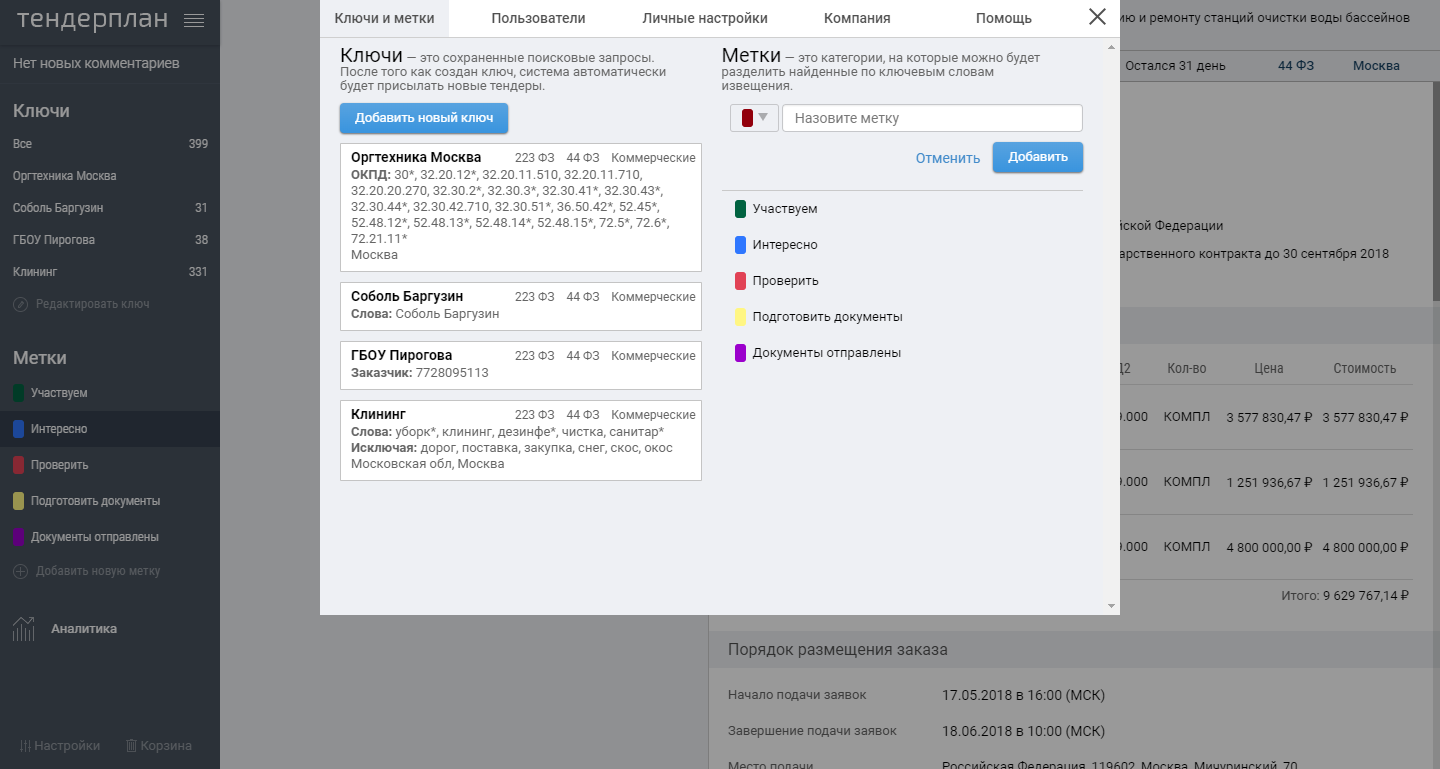This screenshot has width=1440, height=769.
Task: Select Оргтехника Москва key in the sidebar
Action: [110, 176]
